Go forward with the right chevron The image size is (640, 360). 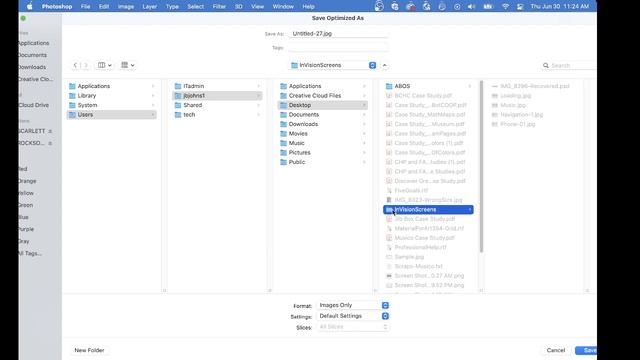[x=86, y=65]
